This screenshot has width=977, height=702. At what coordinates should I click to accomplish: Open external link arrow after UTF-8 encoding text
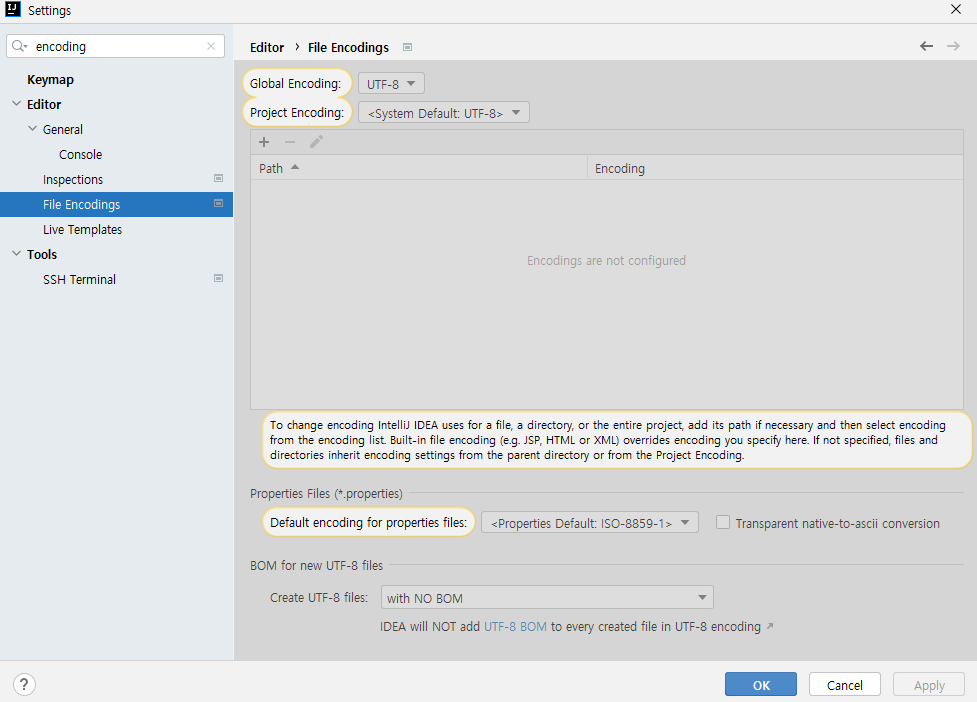[x=770, y=626]
